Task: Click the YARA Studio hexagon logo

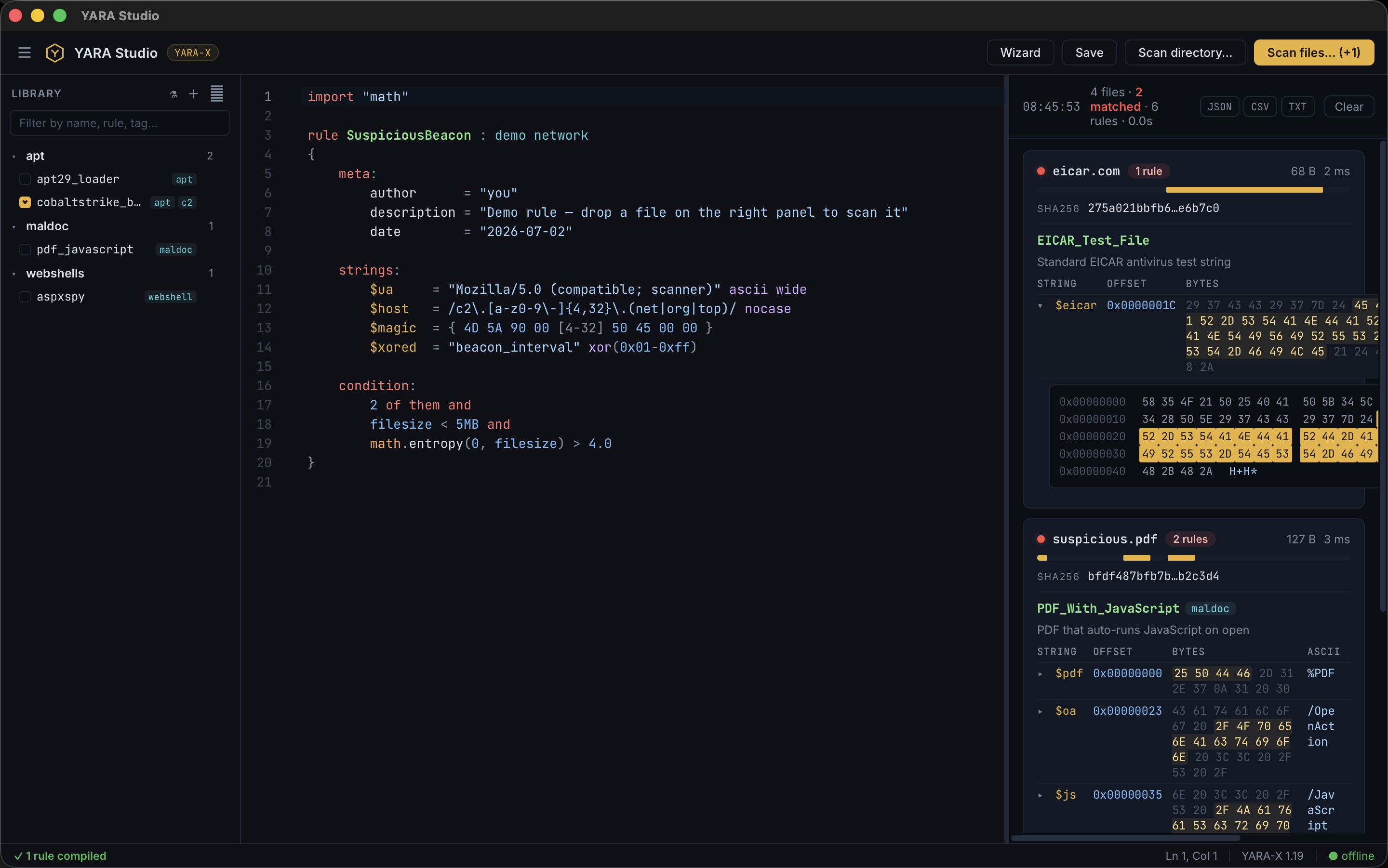Action: (x=54, y=53)
